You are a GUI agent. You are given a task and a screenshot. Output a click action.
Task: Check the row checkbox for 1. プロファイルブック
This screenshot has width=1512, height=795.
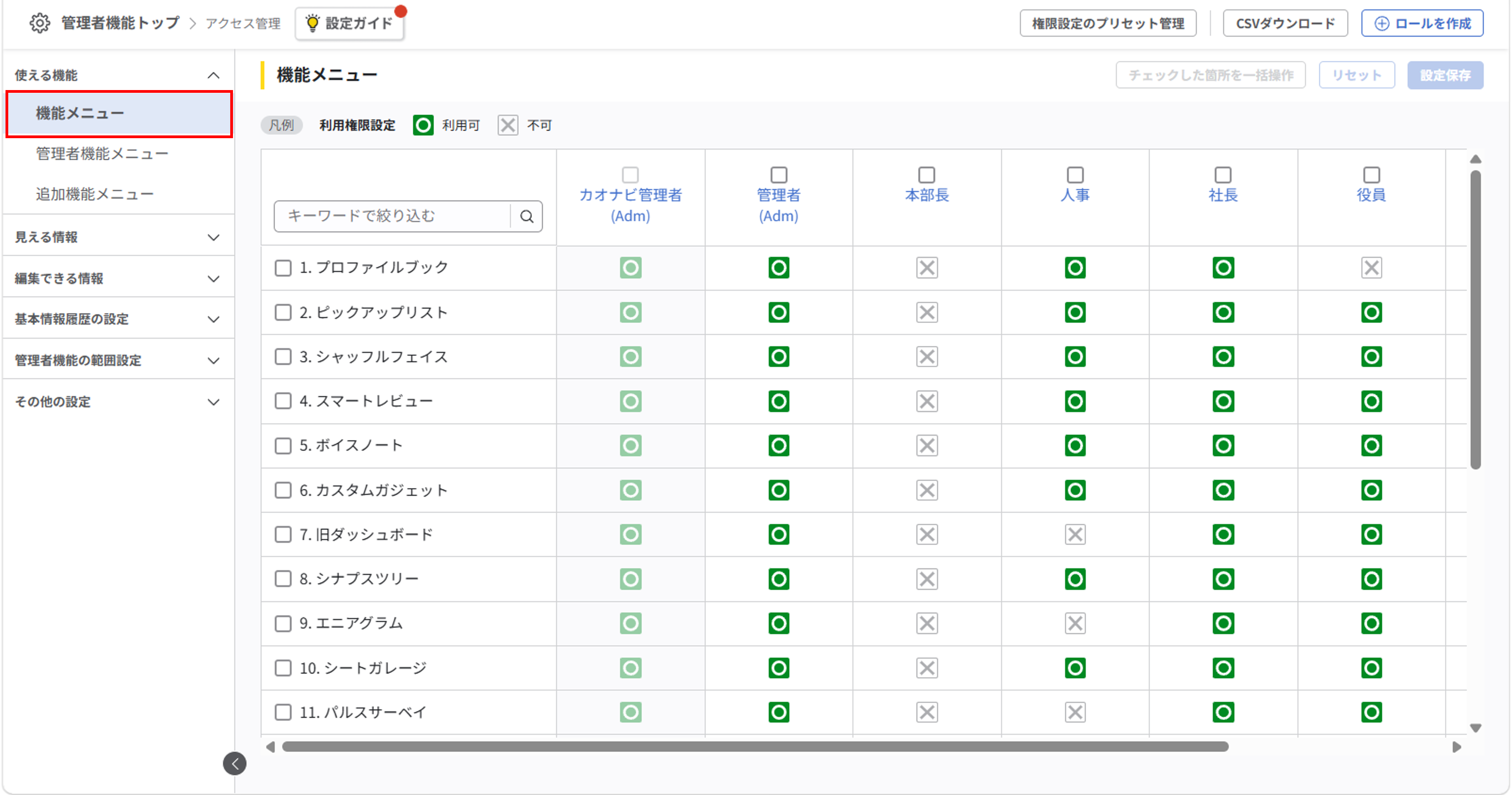(x=283, y=268)
